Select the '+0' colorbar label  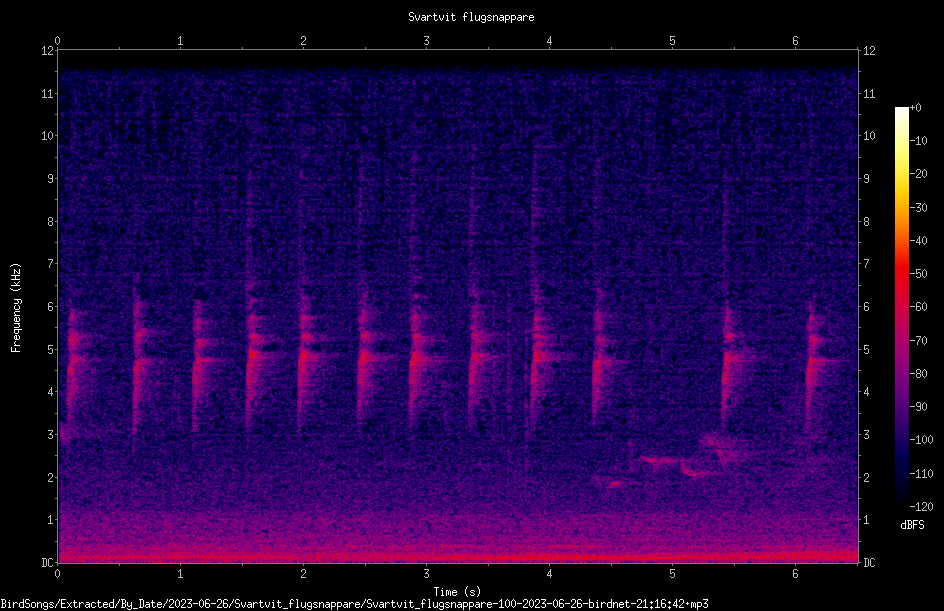pos(916,108)
